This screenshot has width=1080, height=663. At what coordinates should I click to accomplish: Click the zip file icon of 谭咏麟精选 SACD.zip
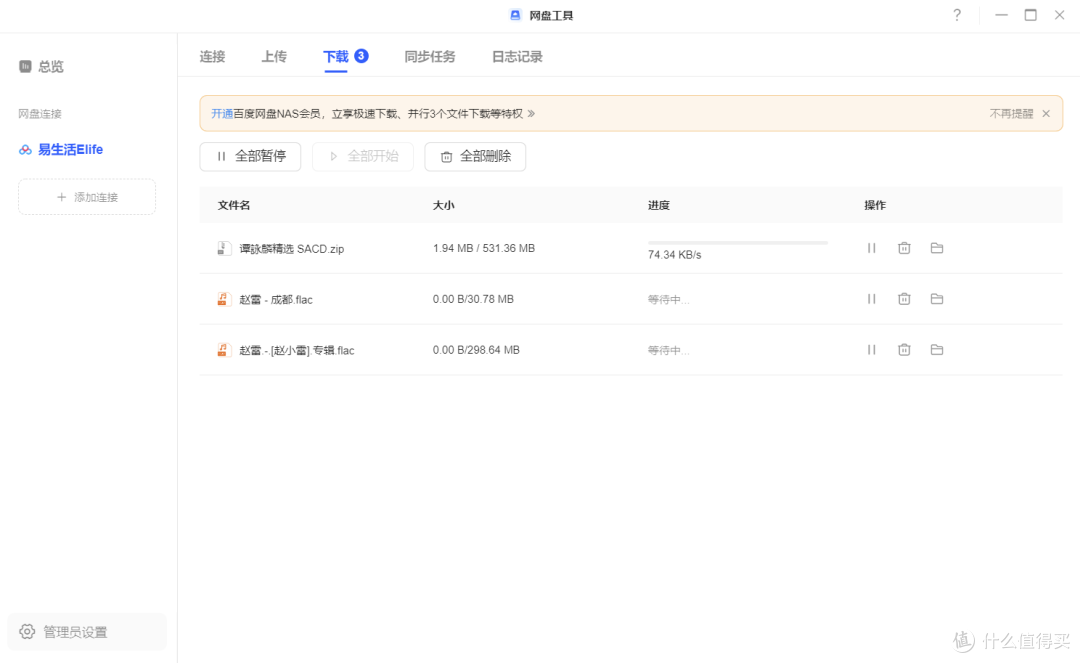(223, 248)
